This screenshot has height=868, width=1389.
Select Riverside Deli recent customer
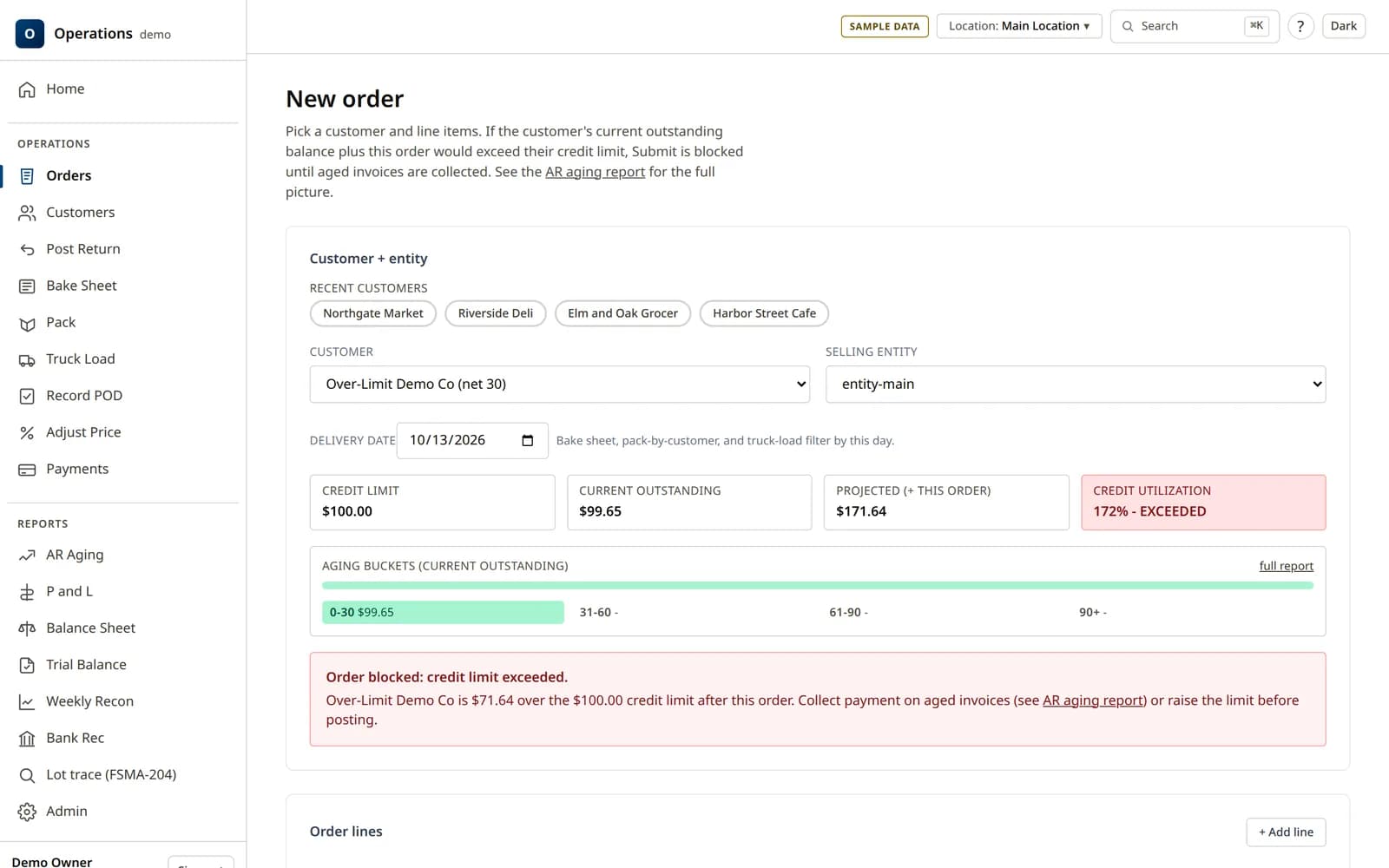496,313
